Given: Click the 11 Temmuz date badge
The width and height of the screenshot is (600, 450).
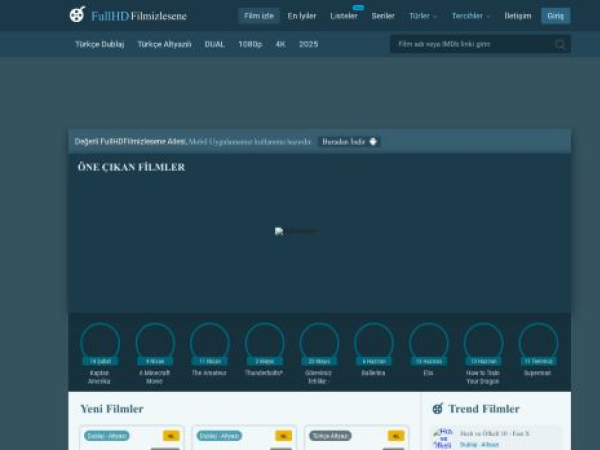Looking at the screenshot, I should point(538,361).
